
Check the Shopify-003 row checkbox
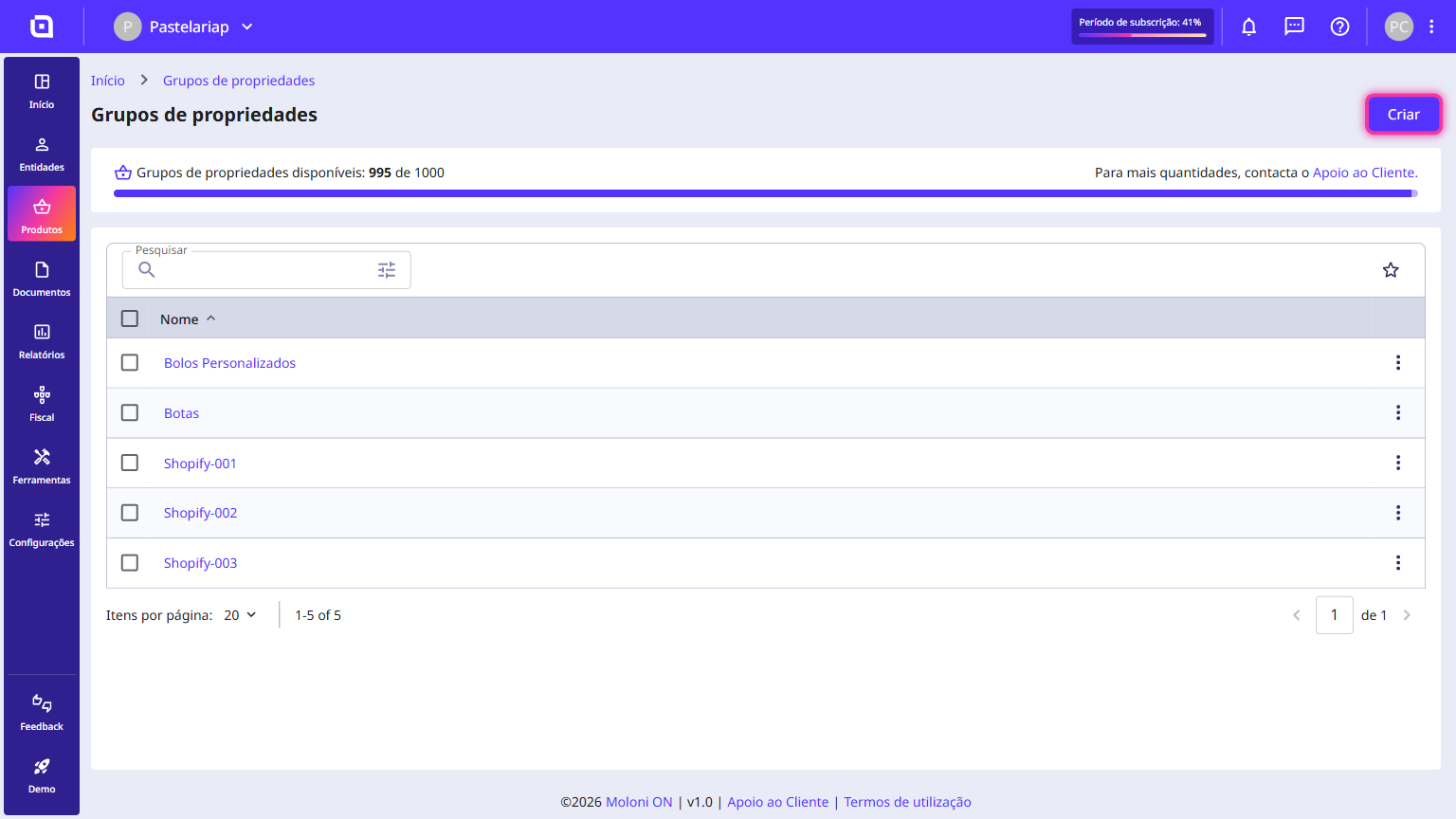tap(130, 563)
